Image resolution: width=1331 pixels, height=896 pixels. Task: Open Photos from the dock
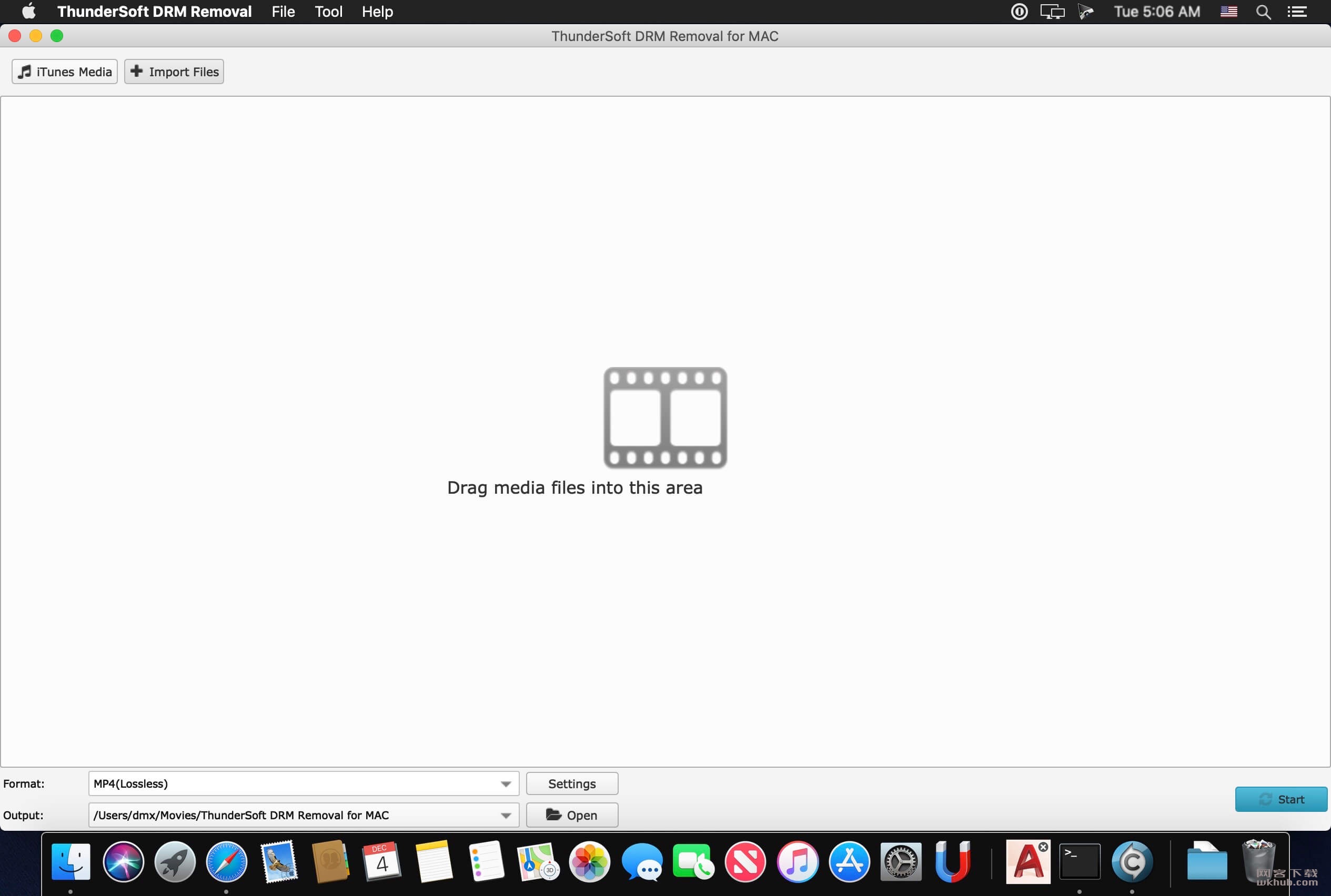589,861
